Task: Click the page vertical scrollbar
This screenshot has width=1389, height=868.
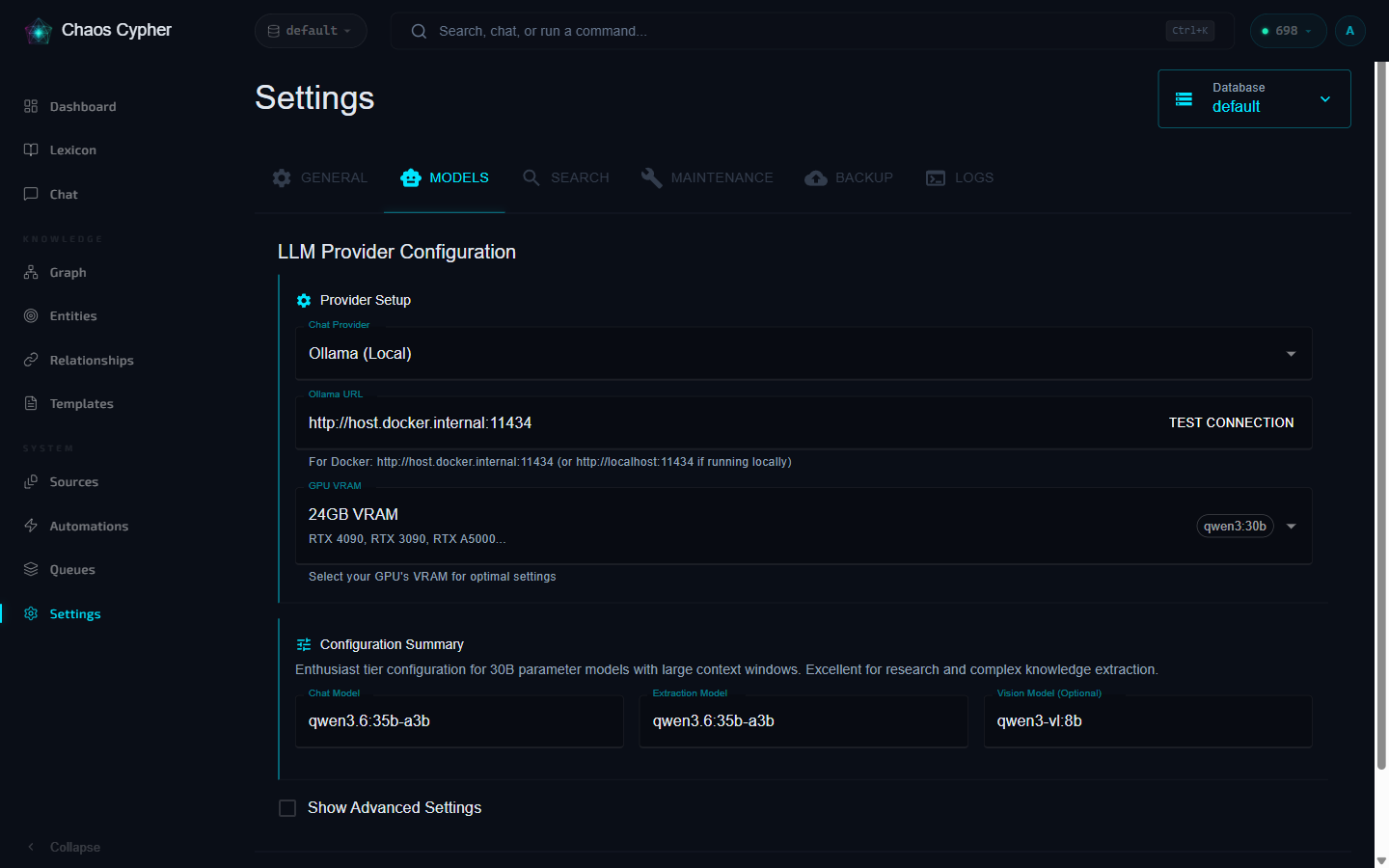Action: point(1381,415)
